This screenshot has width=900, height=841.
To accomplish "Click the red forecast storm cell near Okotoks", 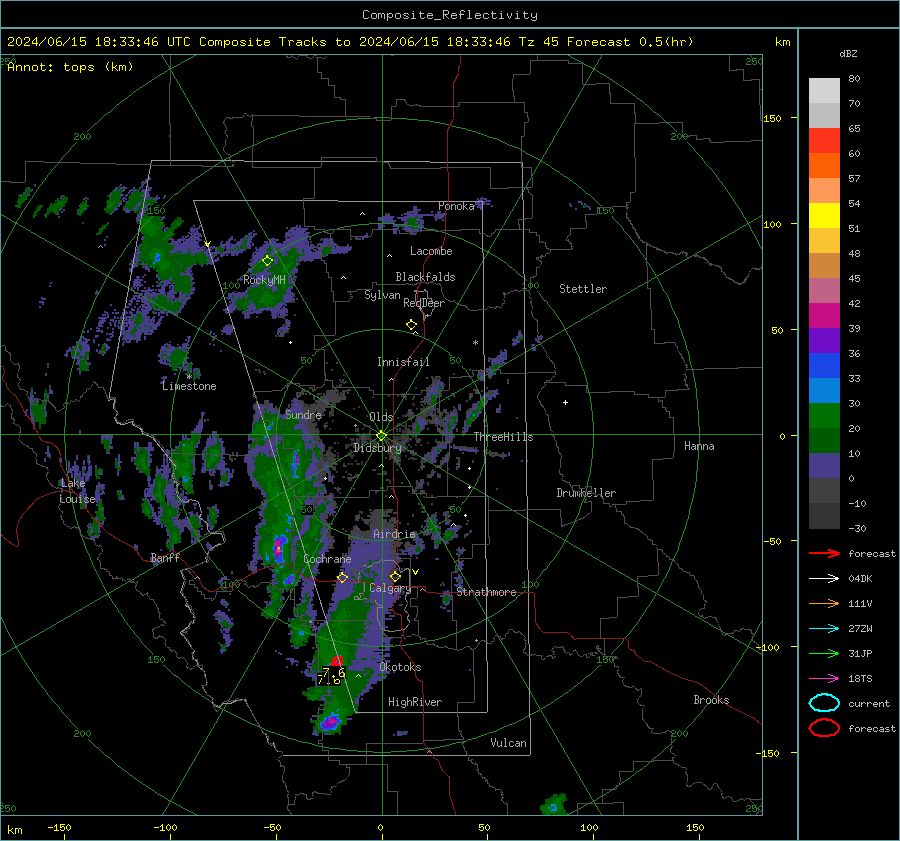I will tap(337, 661).
